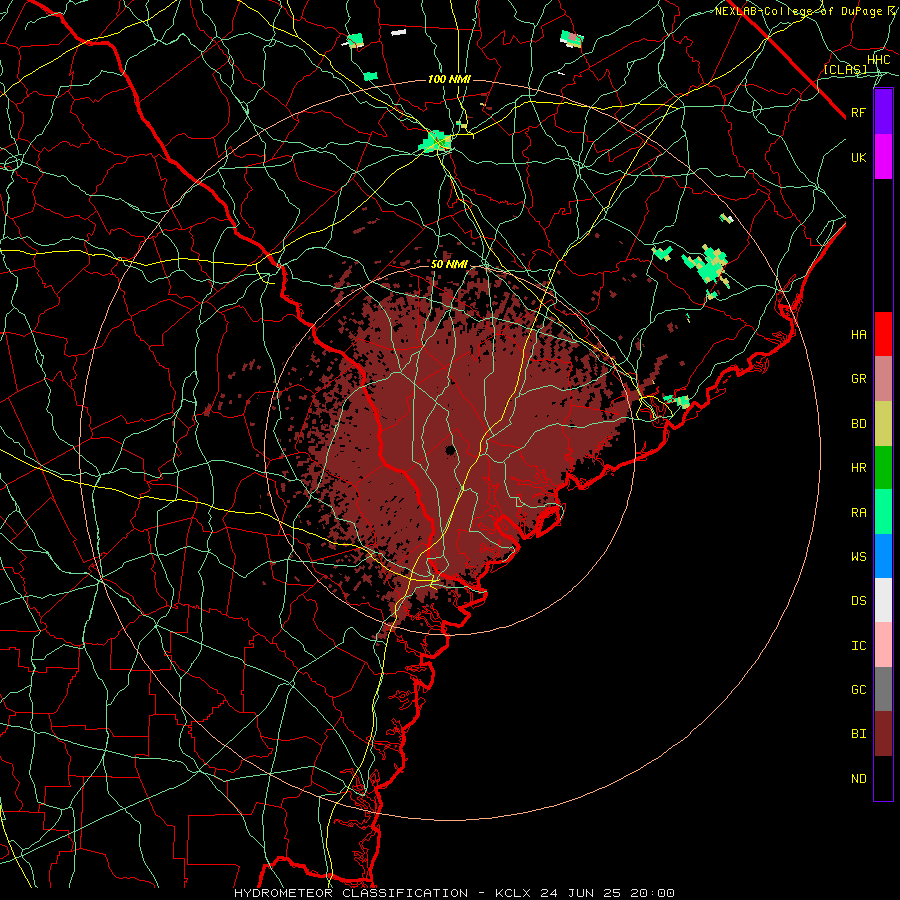
Task: Click the largest green rain cell northeast
Action: (708, 266)
